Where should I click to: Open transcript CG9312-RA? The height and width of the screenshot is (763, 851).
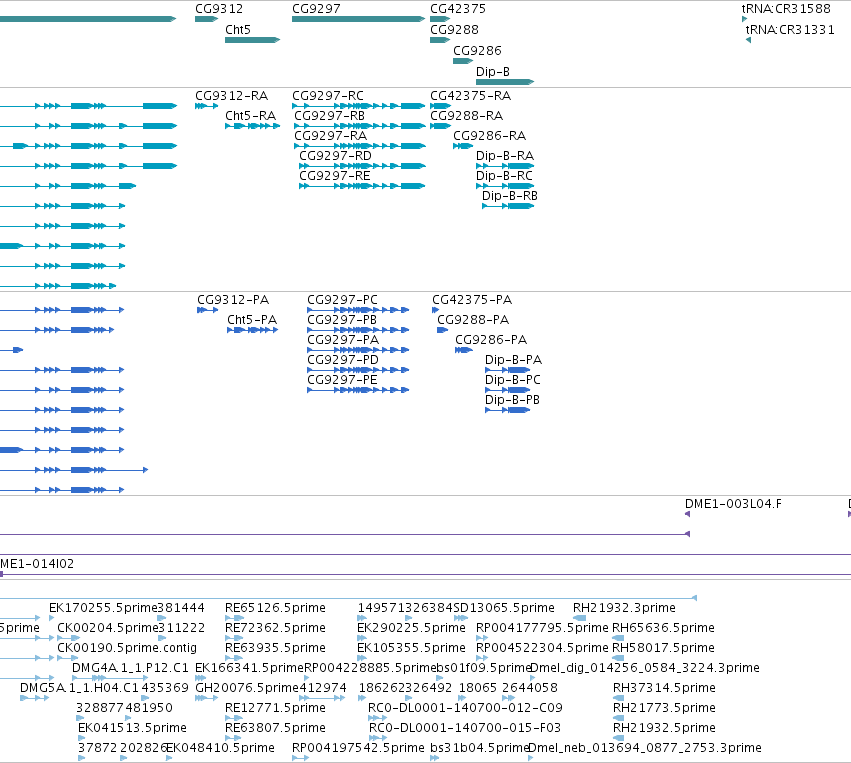click(231, 96)
